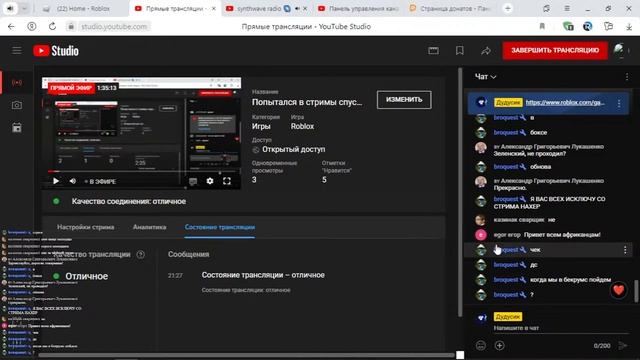Click the Открытый доступ visibility text
The height and width of the screenshot is (360, 640).
pos(293,149)
